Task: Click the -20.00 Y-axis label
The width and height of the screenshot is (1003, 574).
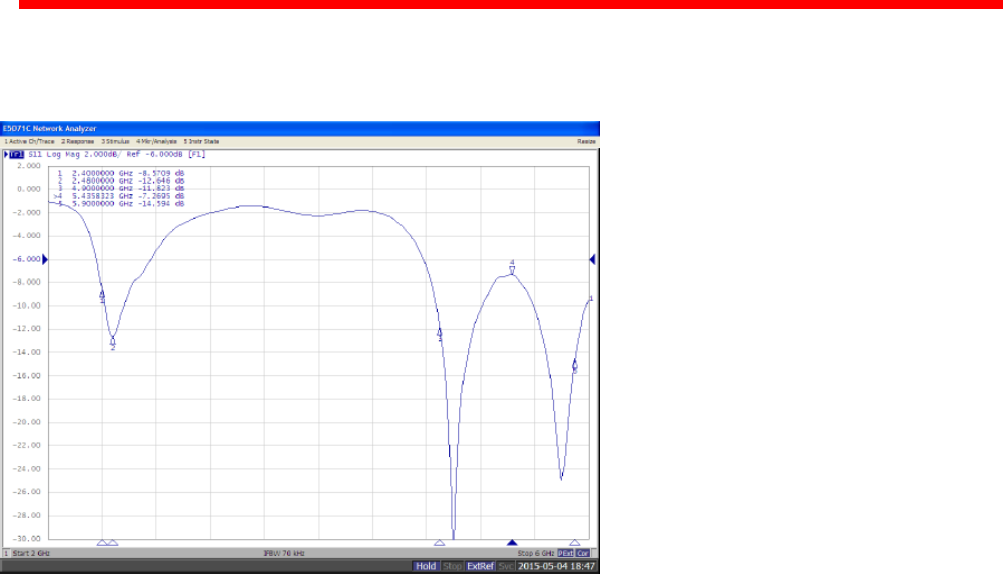Action: (26, 422)
